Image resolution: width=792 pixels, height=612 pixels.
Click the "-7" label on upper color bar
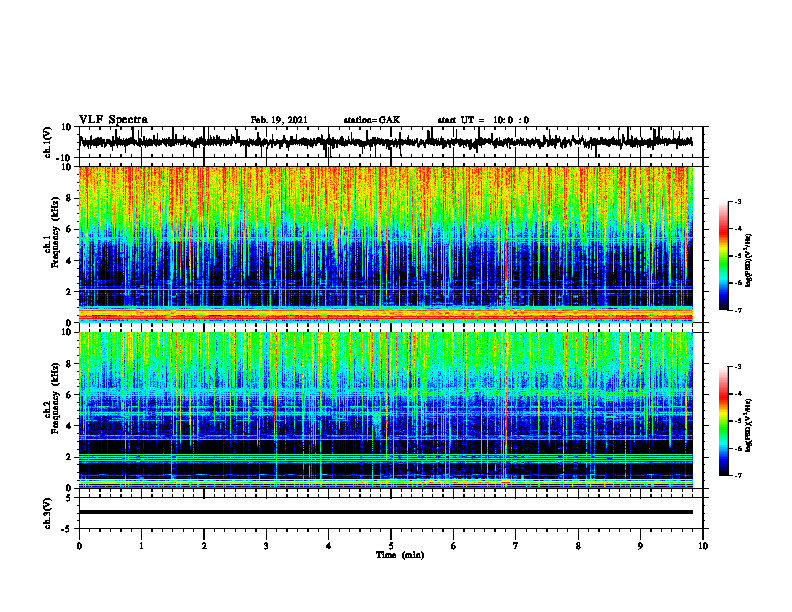coord(738,310)
